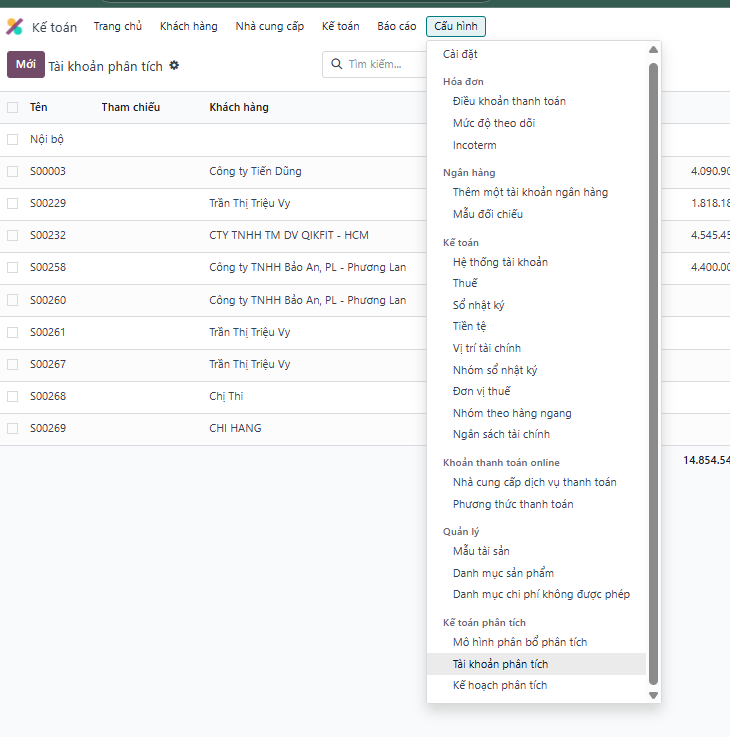This screenshot has height=737, width=730.
Task: Open Ngân sách tài chính
Action: click(501, 434)
